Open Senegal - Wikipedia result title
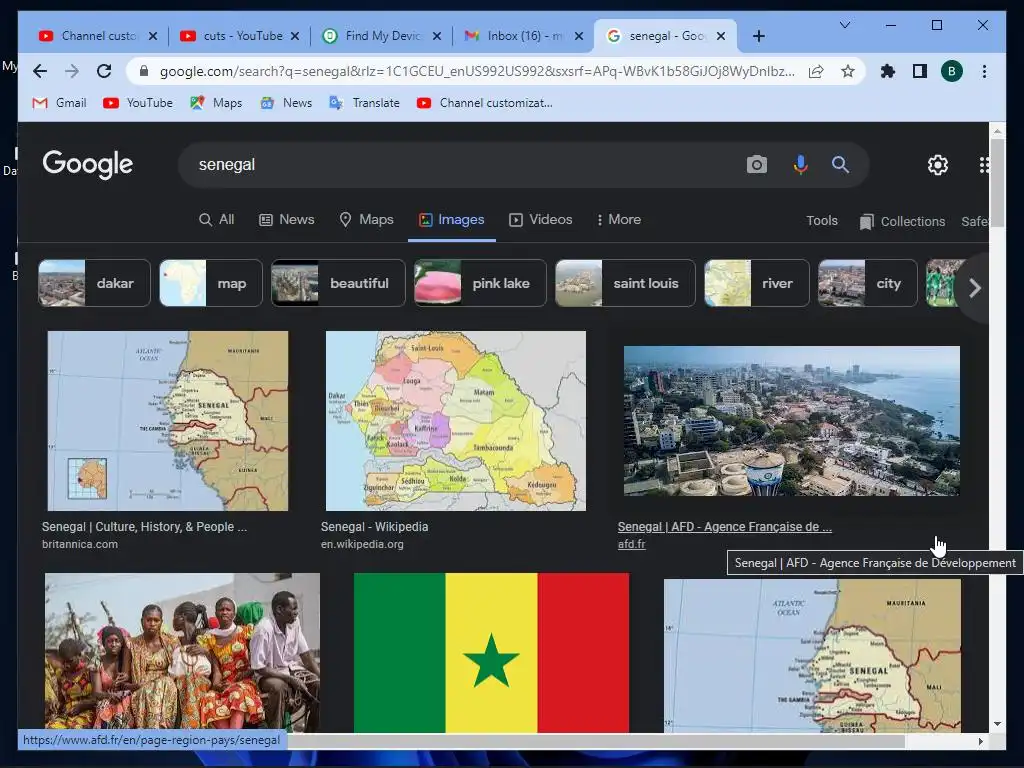Viewport: 1024px width, 768px height. coord(374,526)
